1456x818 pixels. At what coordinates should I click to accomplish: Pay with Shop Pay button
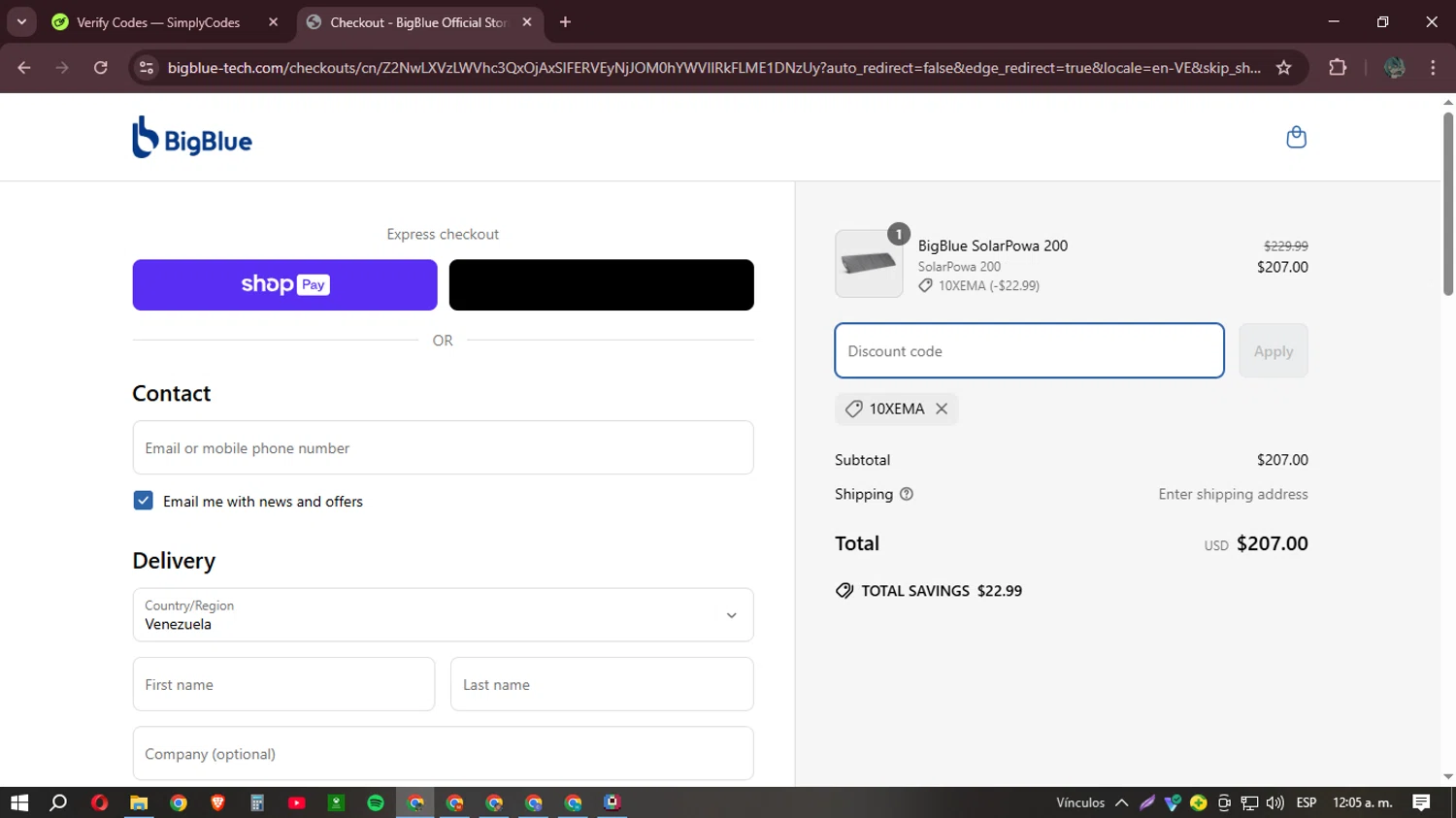tap(284, 284)
